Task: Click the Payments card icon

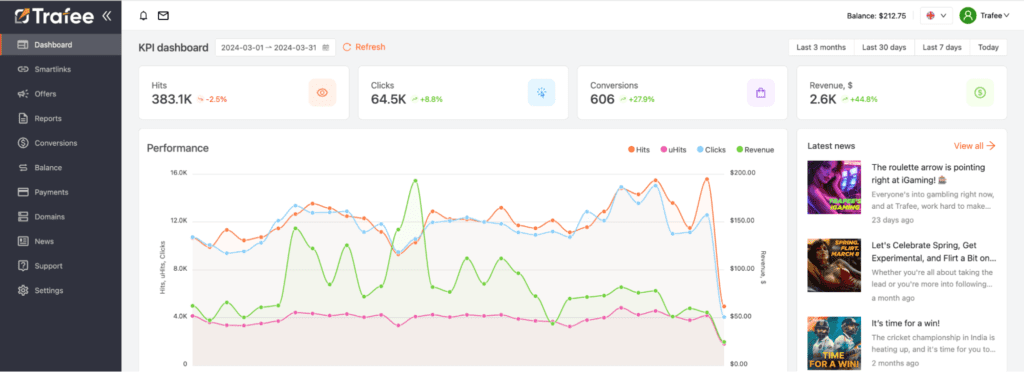Action: (23, 192)
